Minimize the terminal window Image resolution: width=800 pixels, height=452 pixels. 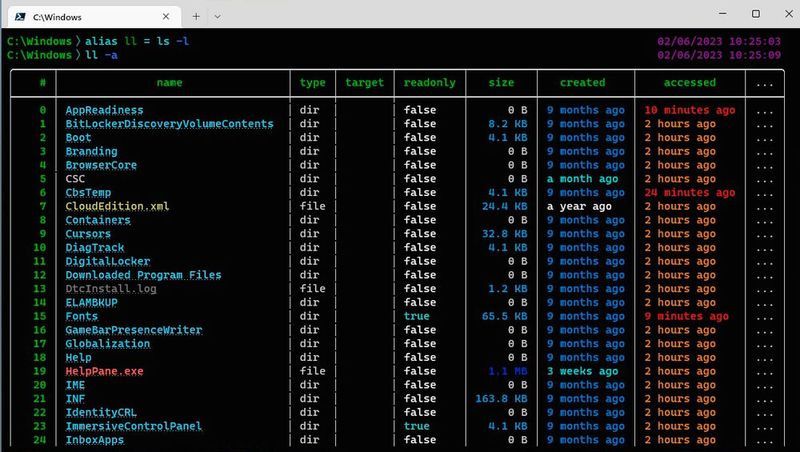(x=722, y=14)
